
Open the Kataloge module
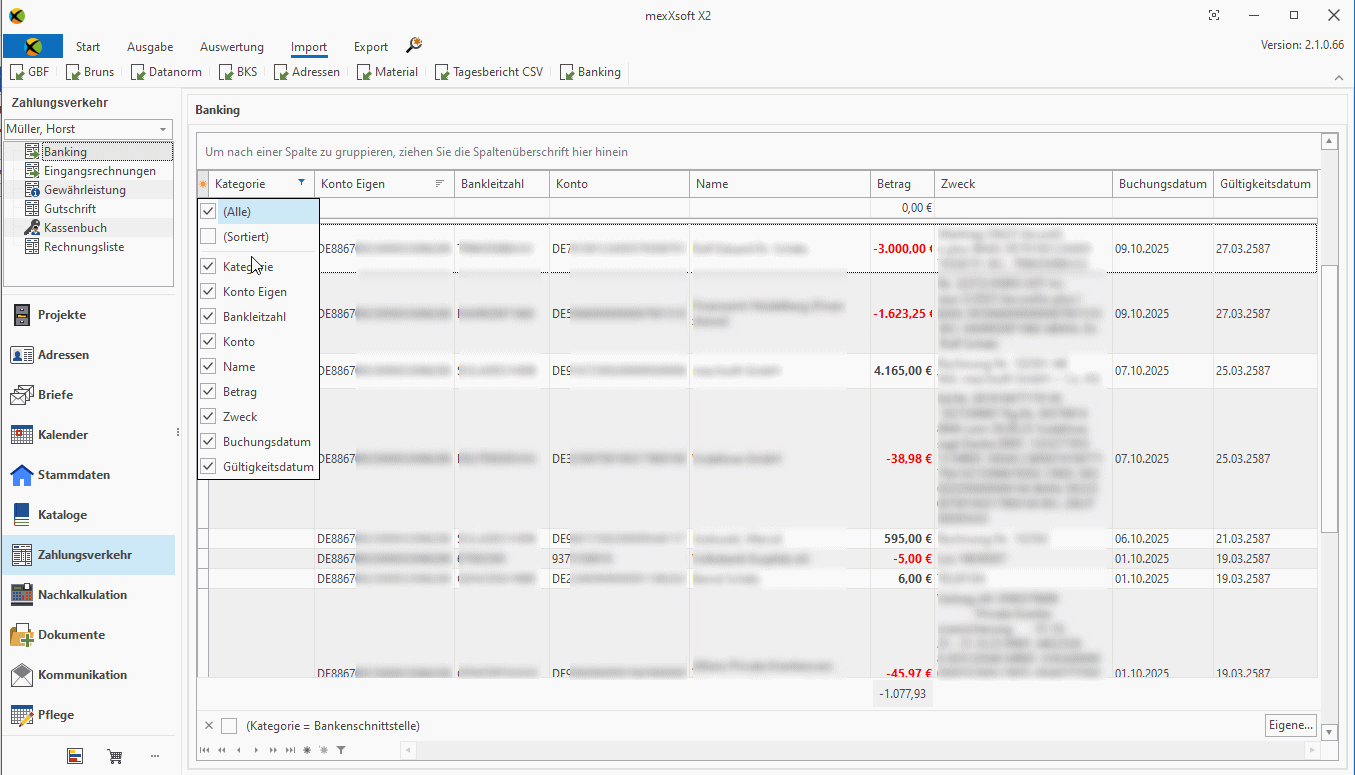(x=88, y=515)
